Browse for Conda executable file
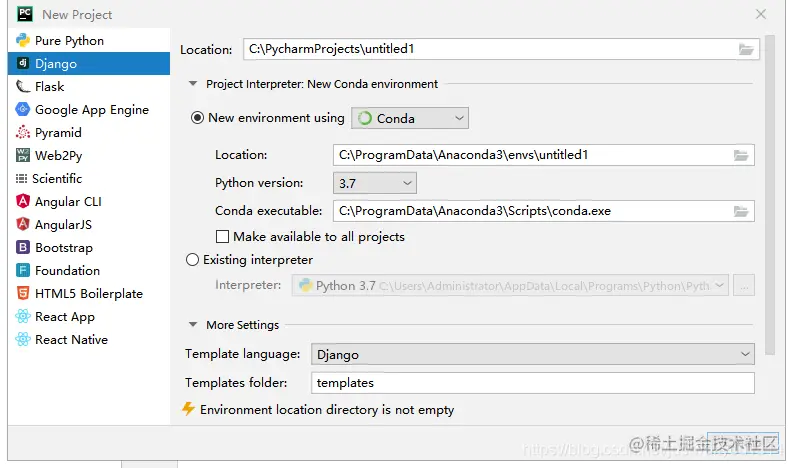Viewport: 793px width, 468px height. [x=741, y=211]
